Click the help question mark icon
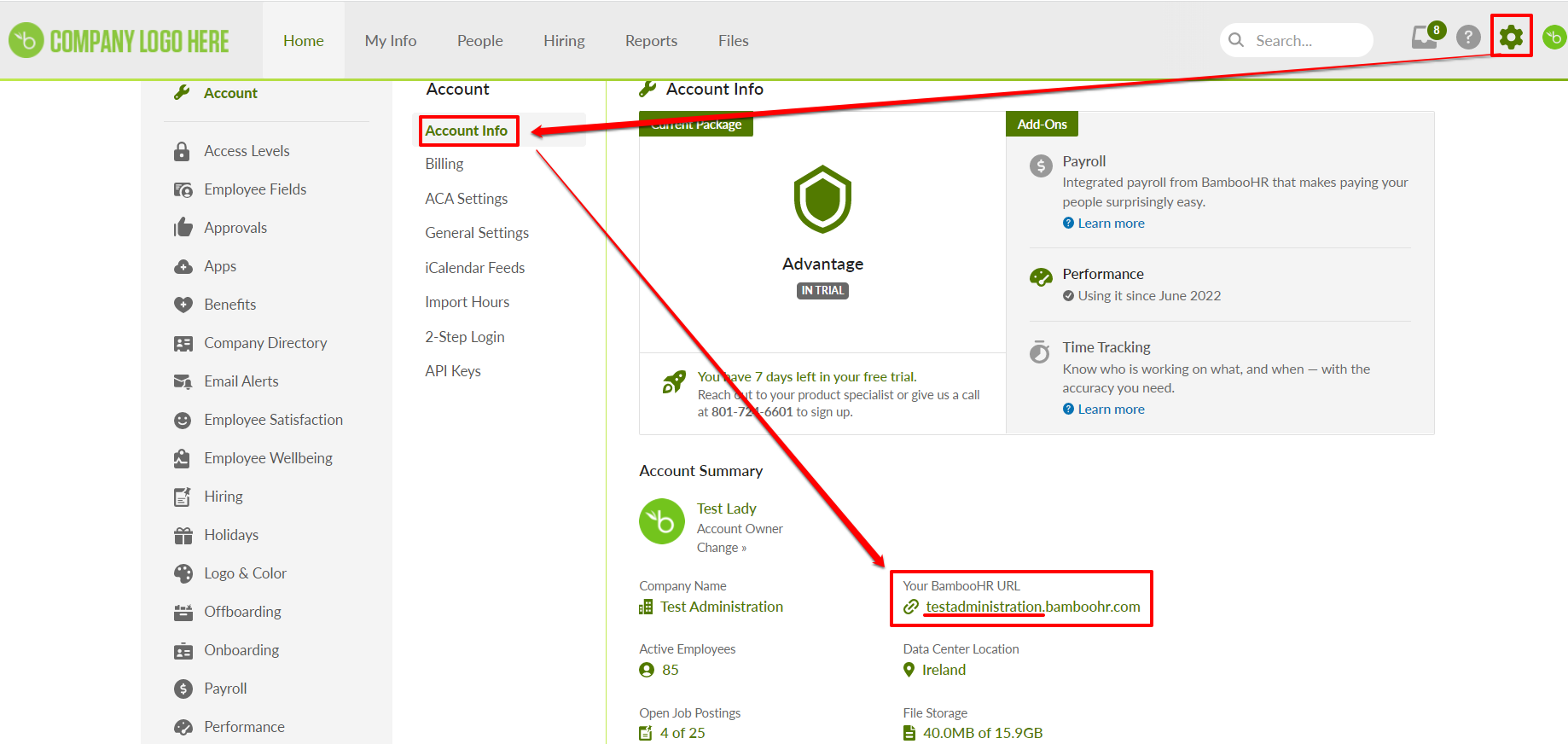 [x=1467, y=38]
